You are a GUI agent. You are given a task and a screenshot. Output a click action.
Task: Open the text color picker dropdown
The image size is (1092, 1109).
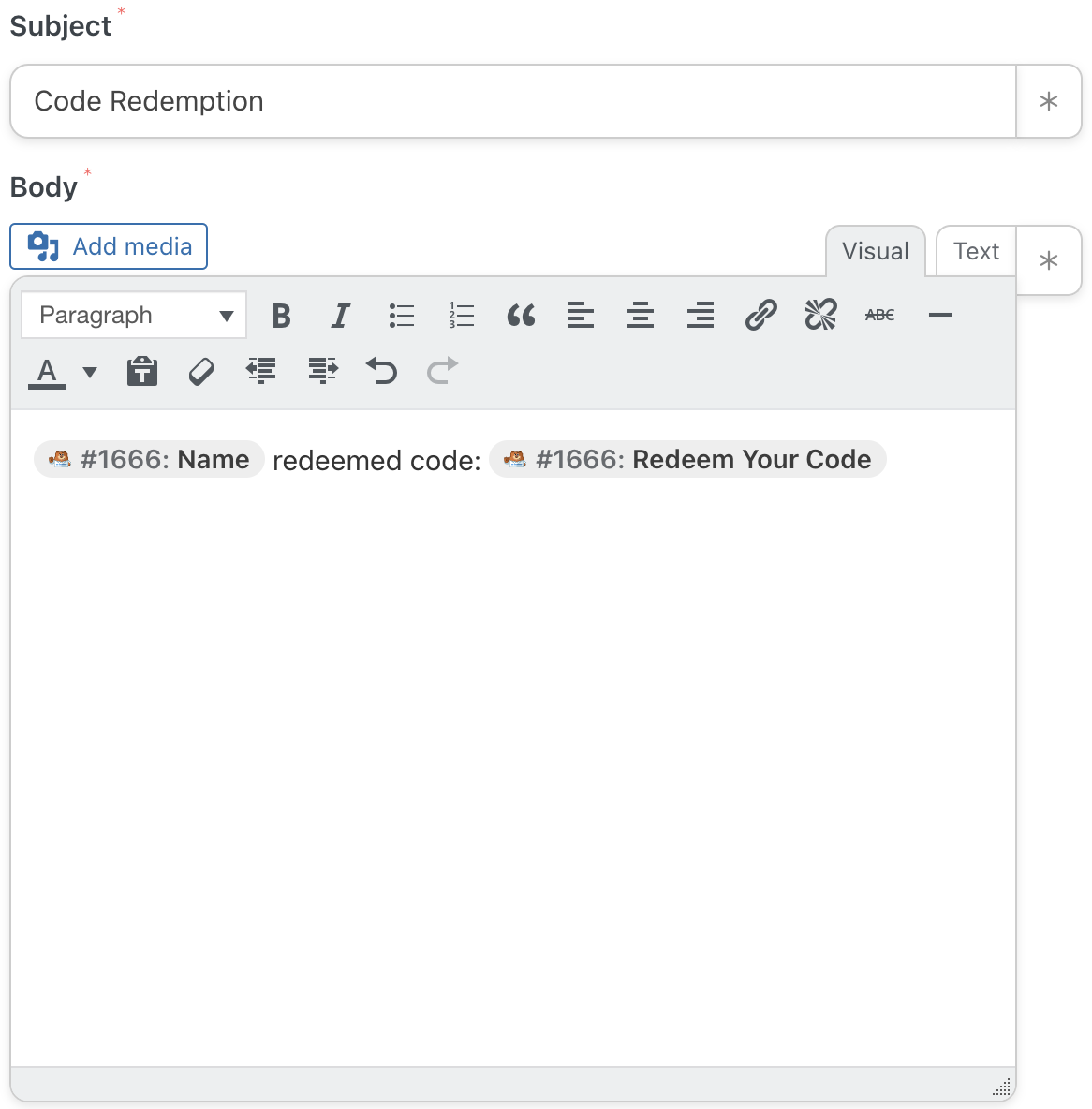pyautogui.click(x=89, y=373)
